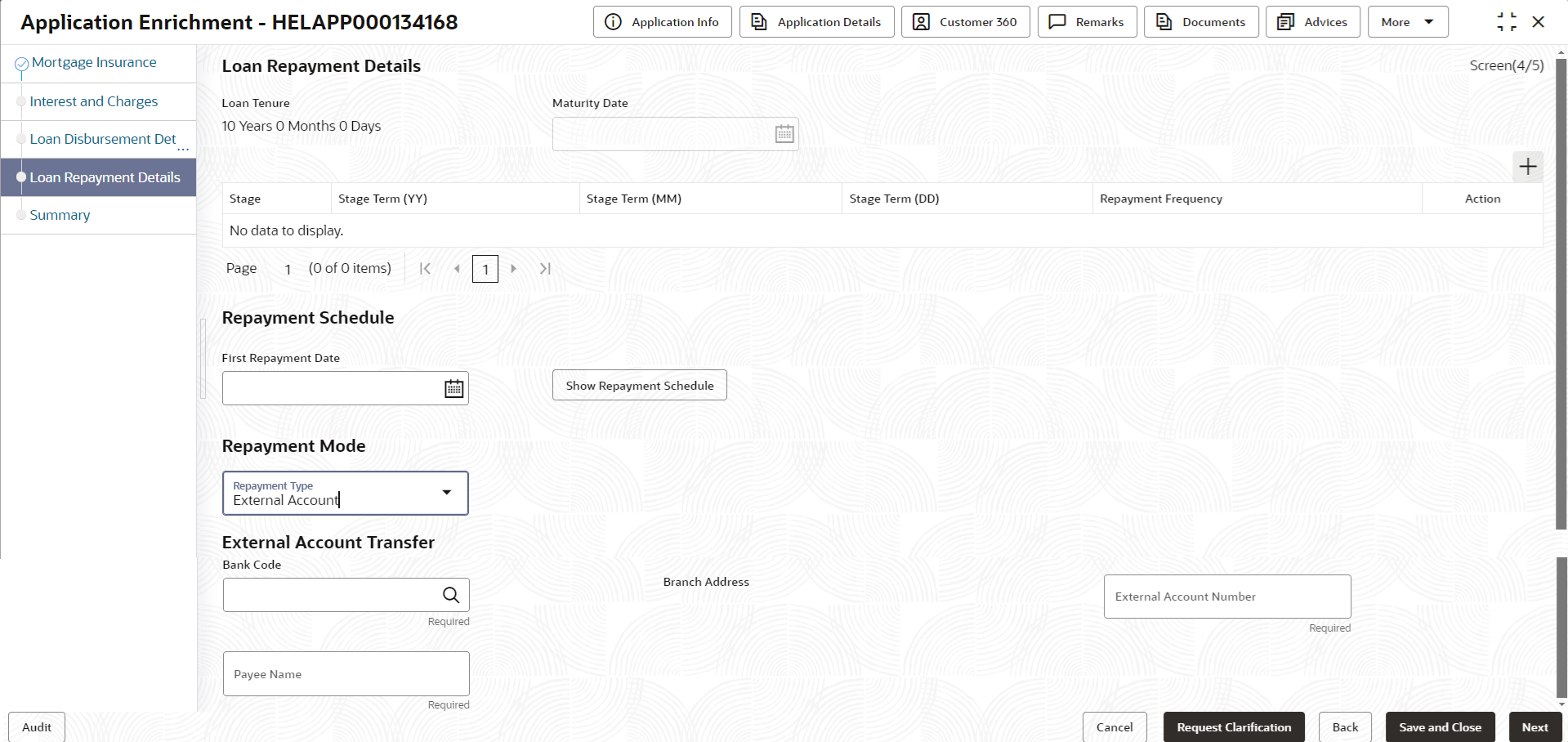Image resolution: width=1568 pixels, height=742 pixels.
Task: Open the First Repayment Date calendar icon
Action: (x=454, y=389)
